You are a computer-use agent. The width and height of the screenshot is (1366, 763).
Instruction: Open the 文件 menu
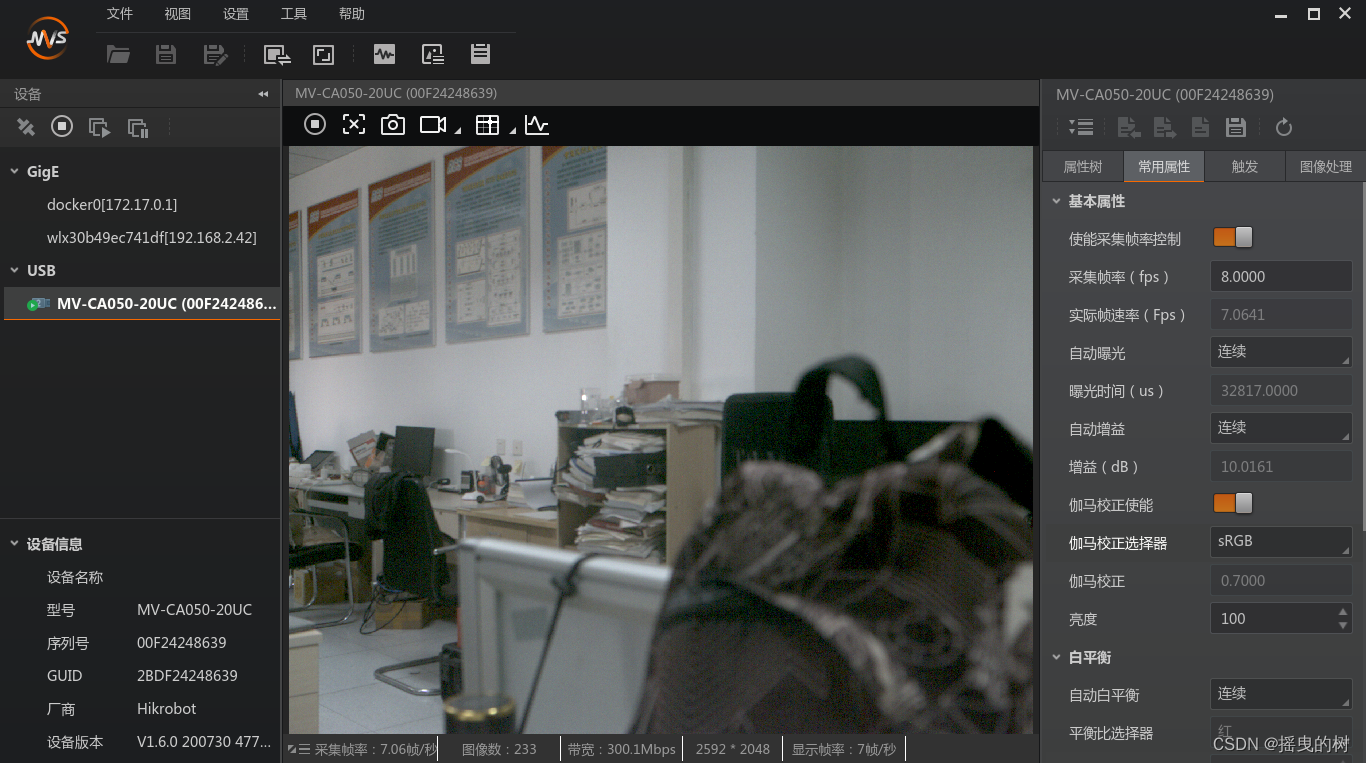click(120, 14)
